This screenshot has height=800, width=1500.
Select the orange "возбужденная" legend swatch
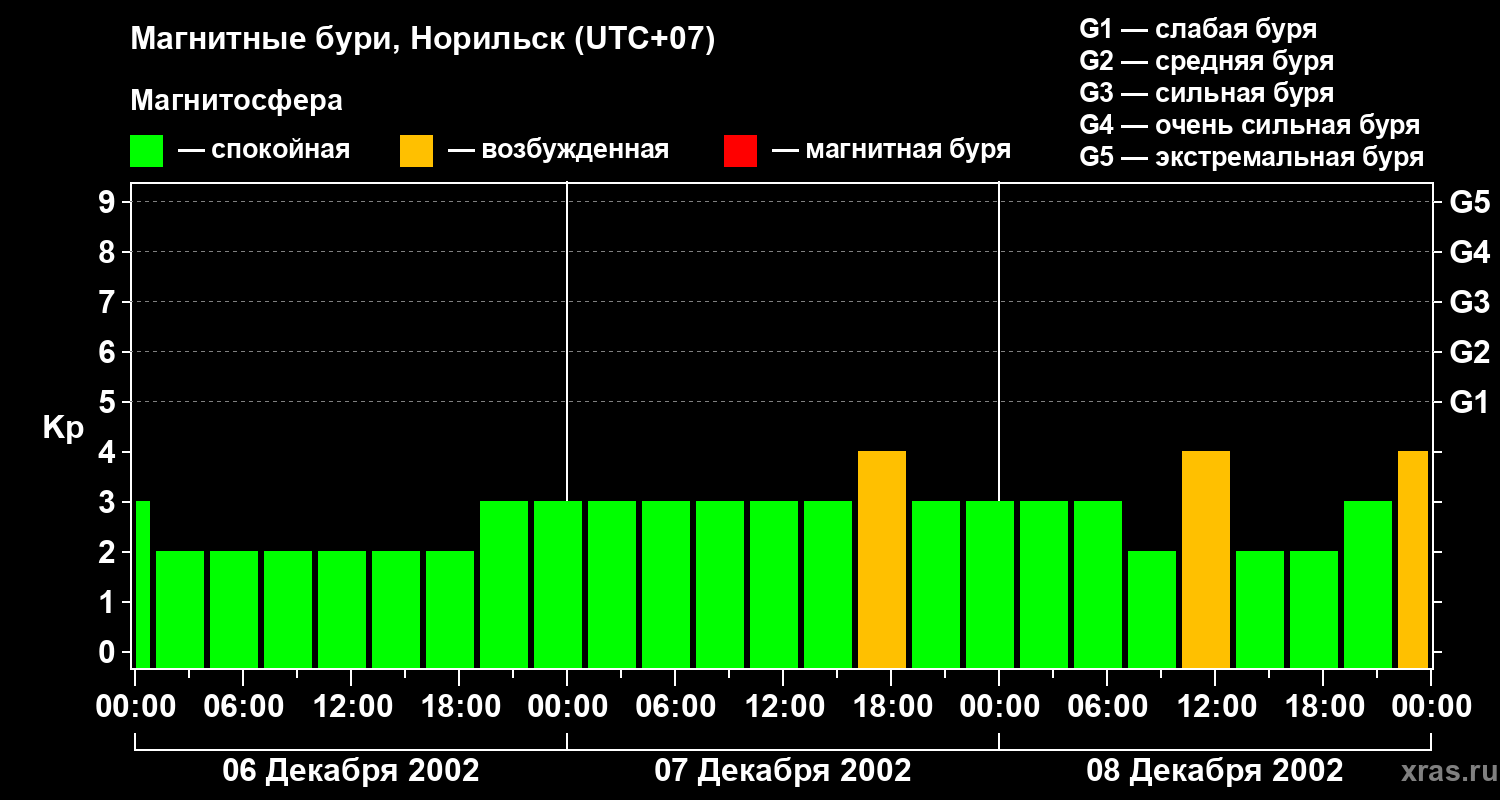point(416,151)
